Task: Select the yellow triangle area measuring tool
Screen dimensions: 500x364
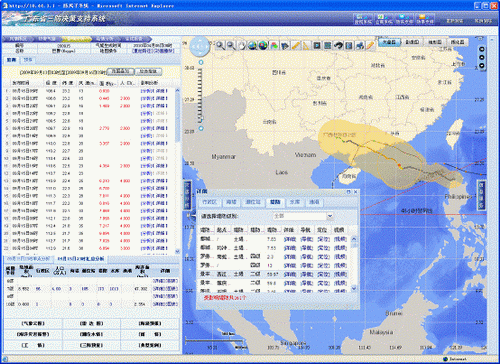Action: pyautogui.click(x=306, y=45)
